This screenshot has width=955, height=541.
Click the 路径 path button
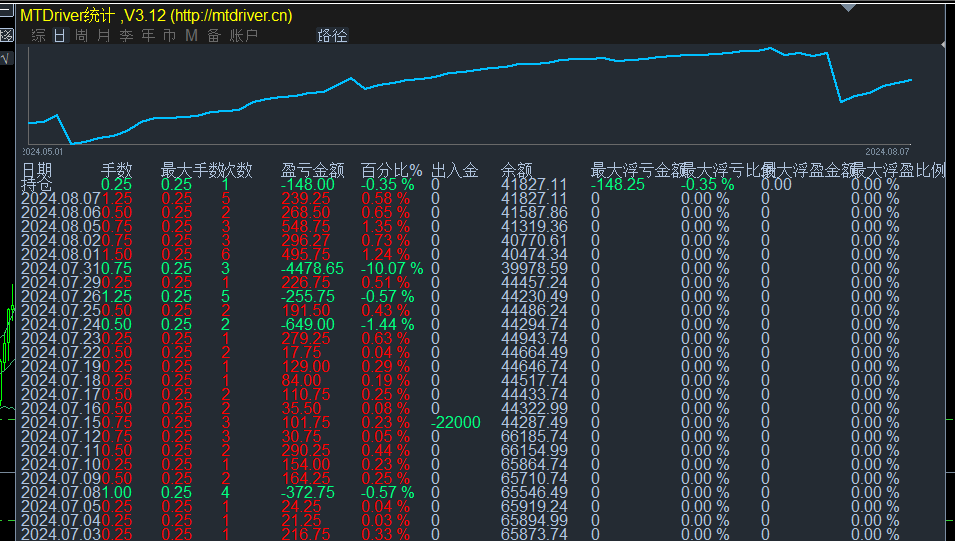[332, 36]
